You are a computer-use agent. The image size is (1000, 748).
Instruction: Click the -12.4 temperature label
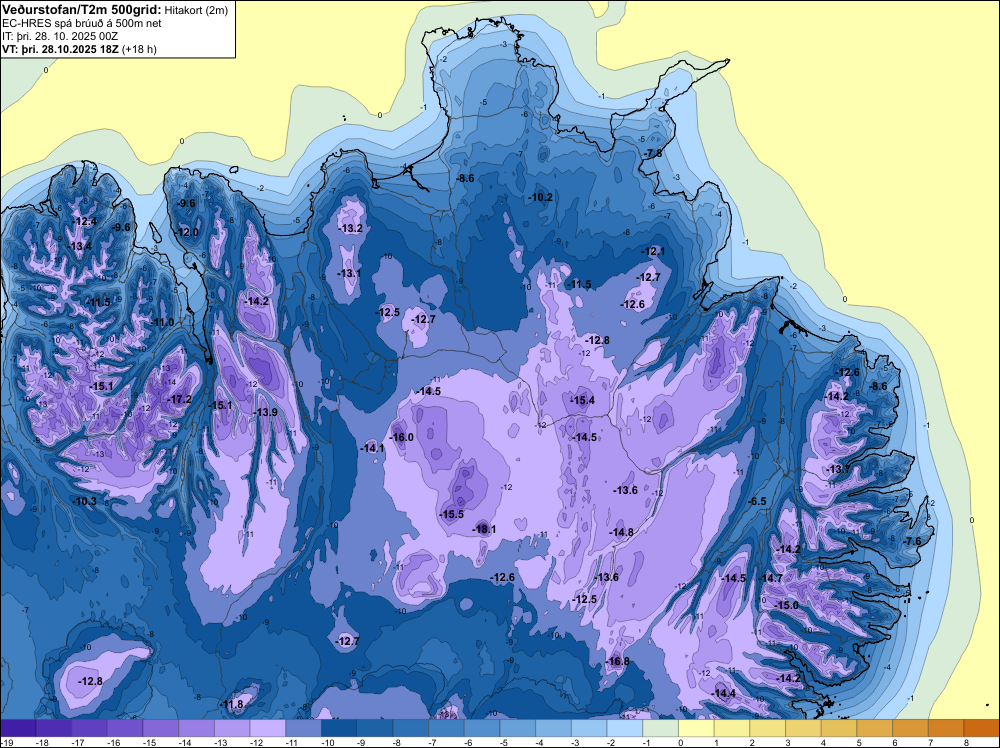(x=85, y=221)
